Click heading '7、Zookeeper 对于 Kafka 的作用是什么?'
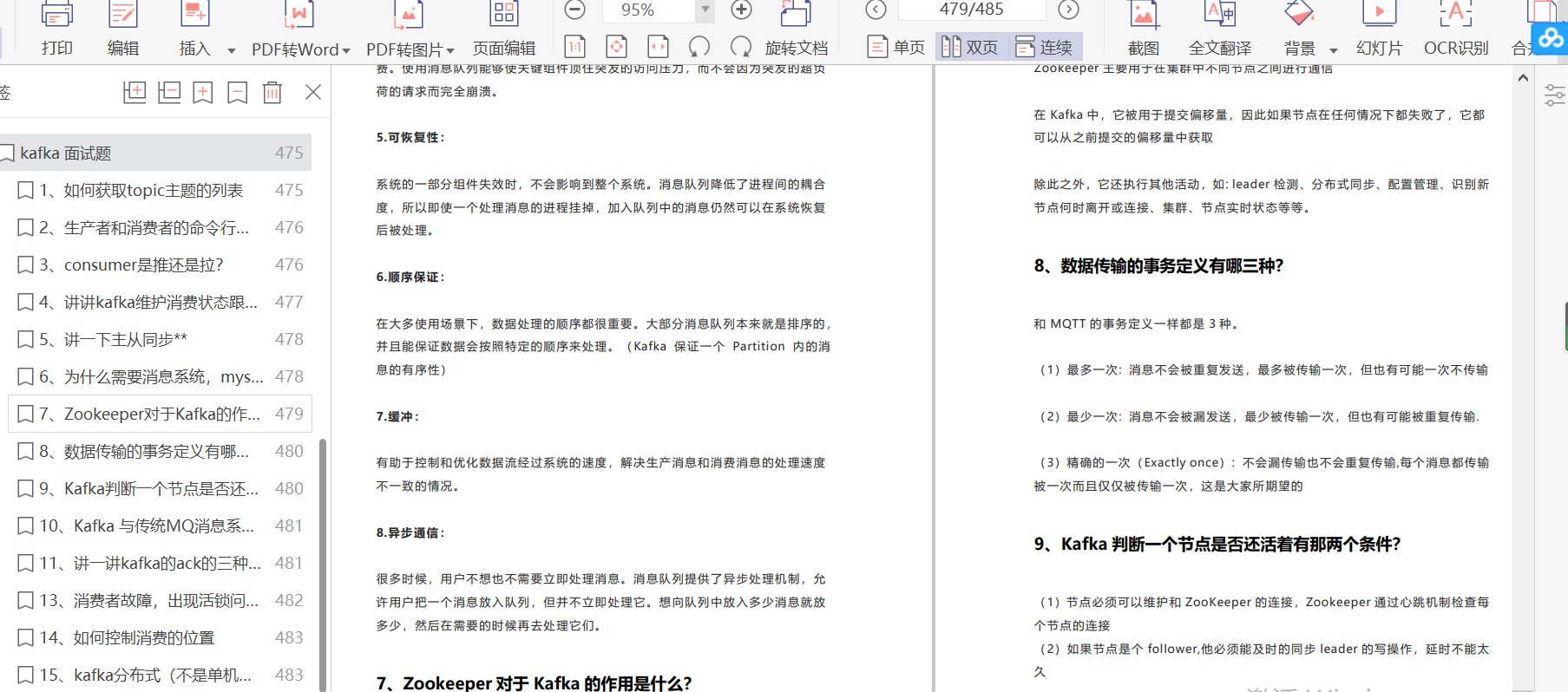This screenshot has height=692, width=1568. pos(534,683)
